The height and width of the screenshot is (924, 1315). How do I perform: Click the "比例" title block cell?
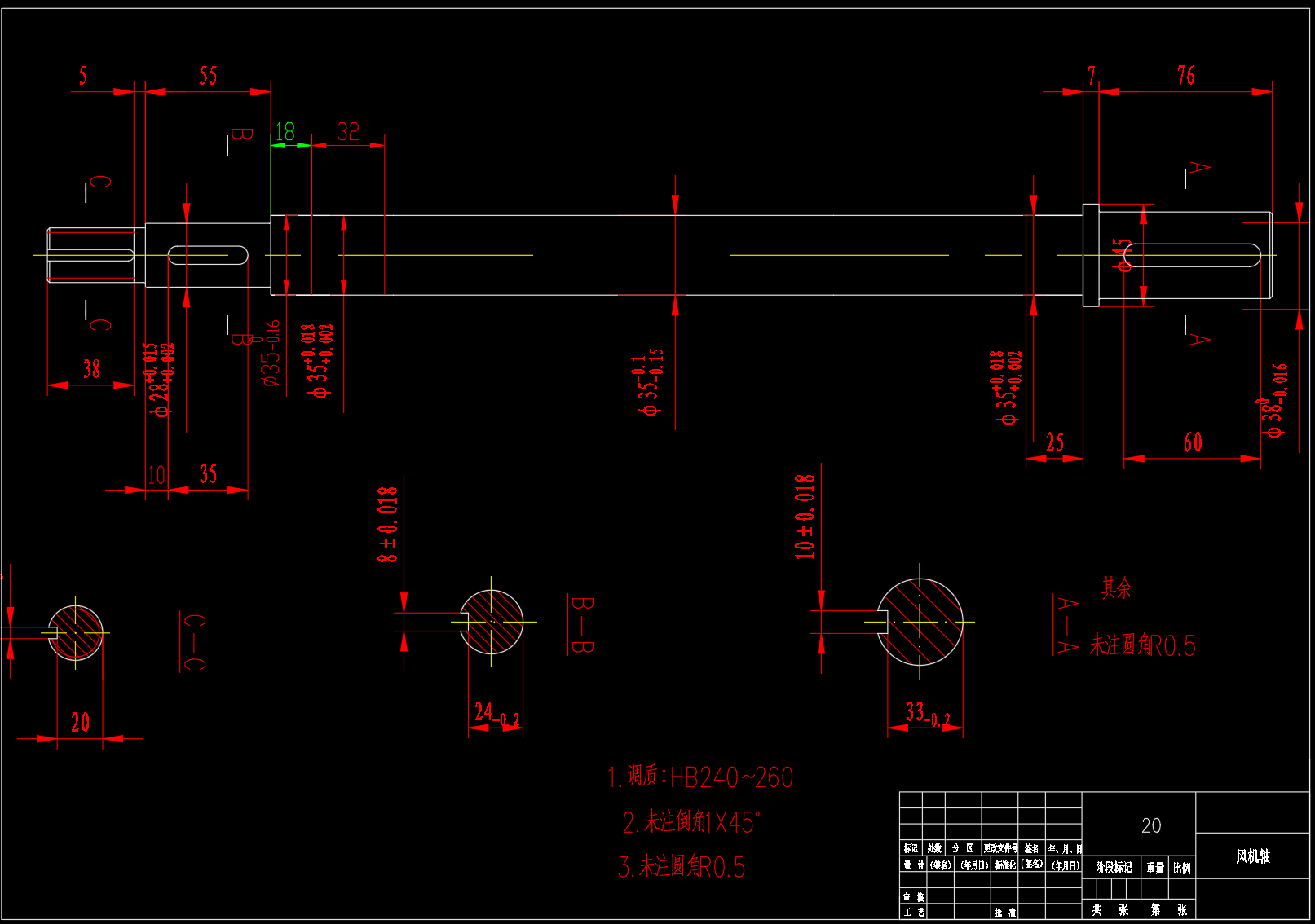(1182, 868)
